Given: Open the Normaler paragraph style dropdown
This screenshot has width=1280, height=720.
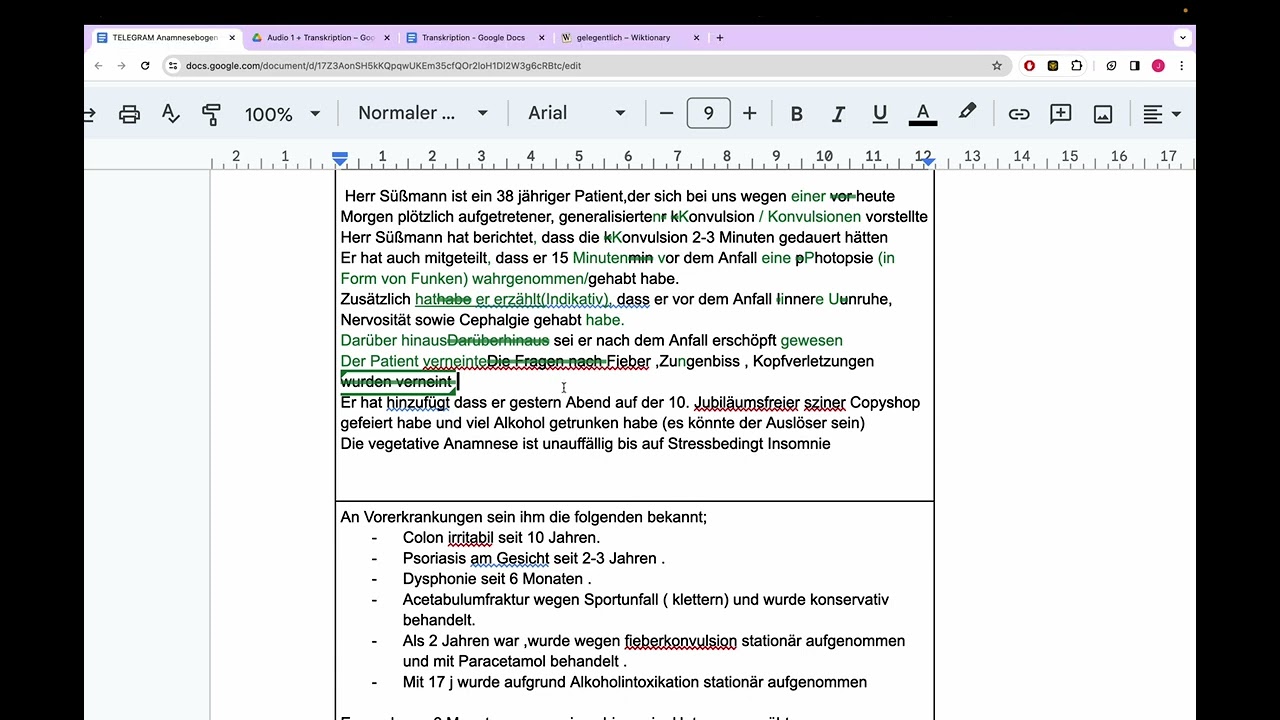Looking at the screenshot, I should (423, 114).
